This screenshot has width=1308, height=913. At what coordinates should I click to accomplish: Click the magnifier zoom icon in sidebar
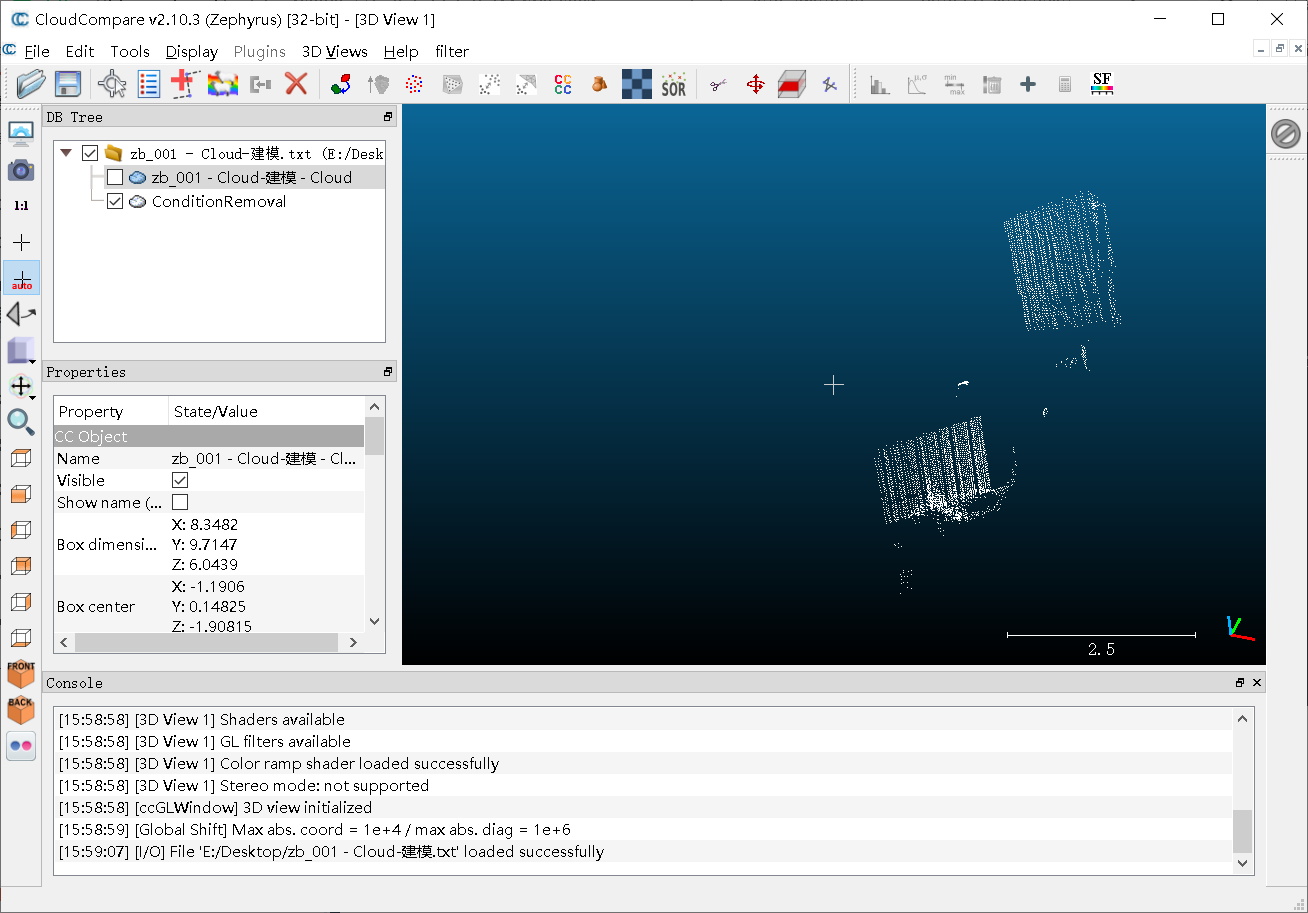(x=21, y=422)
